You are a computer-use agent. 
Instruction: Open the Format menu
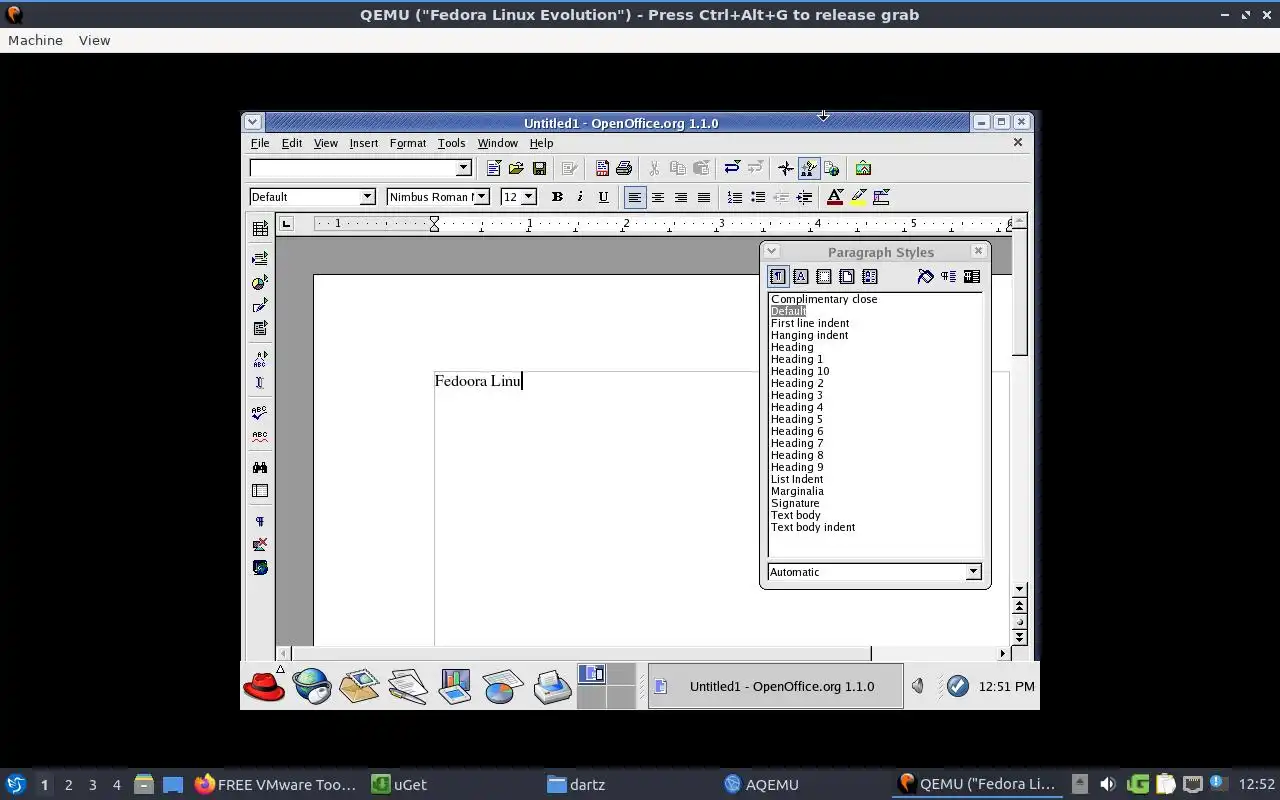point(408,143)
